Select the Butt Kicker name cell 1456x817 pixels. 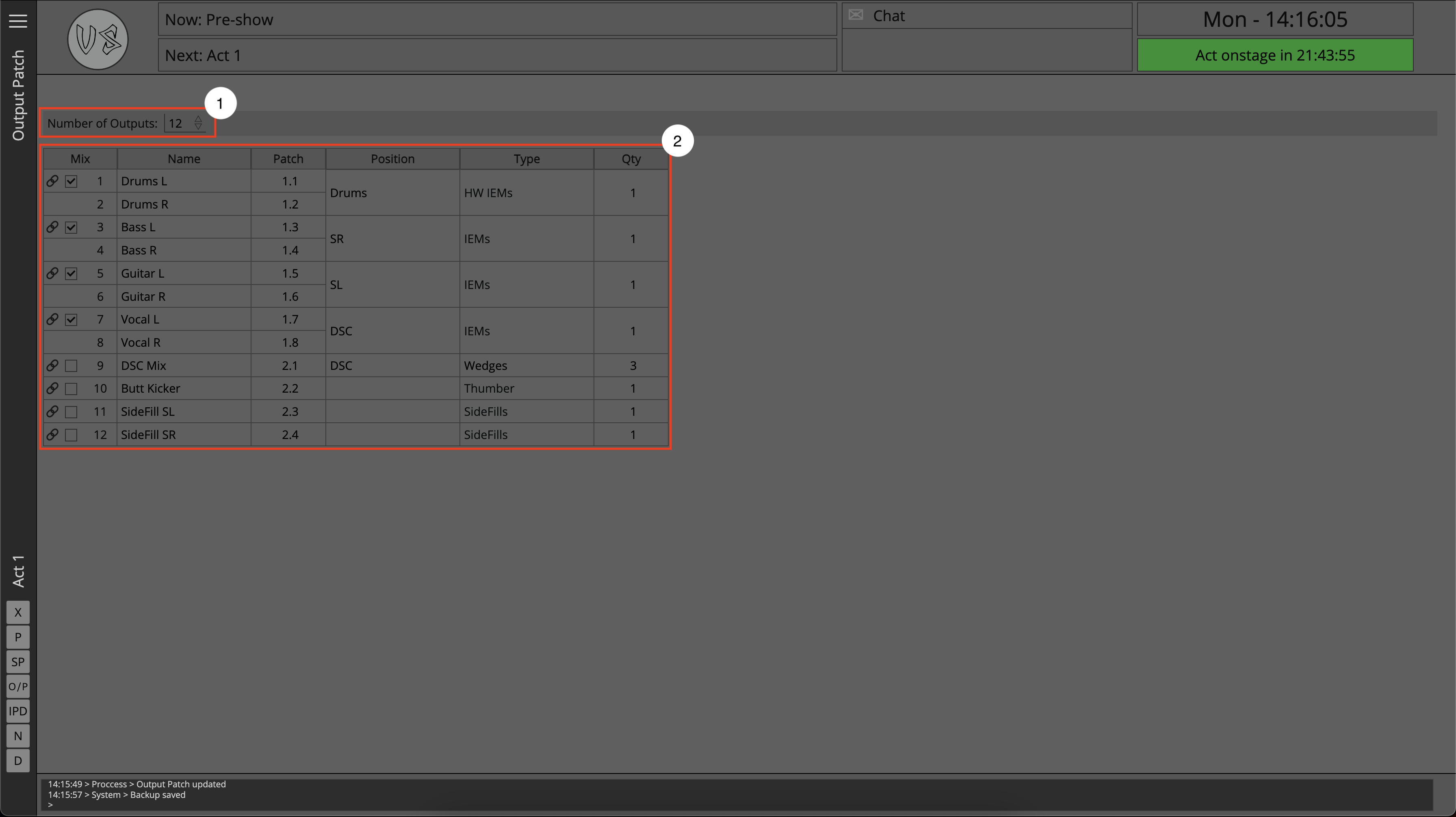[x=184, y=389]
